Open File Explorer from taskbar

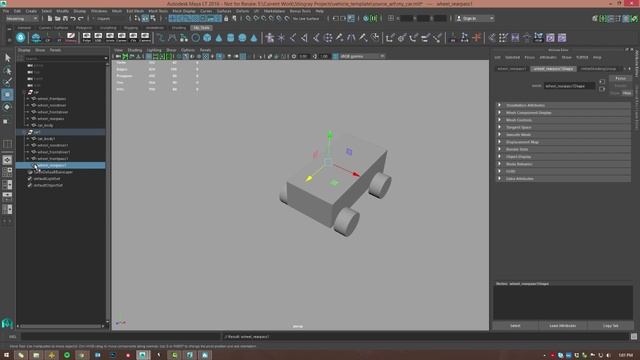(x=36, y=355)
